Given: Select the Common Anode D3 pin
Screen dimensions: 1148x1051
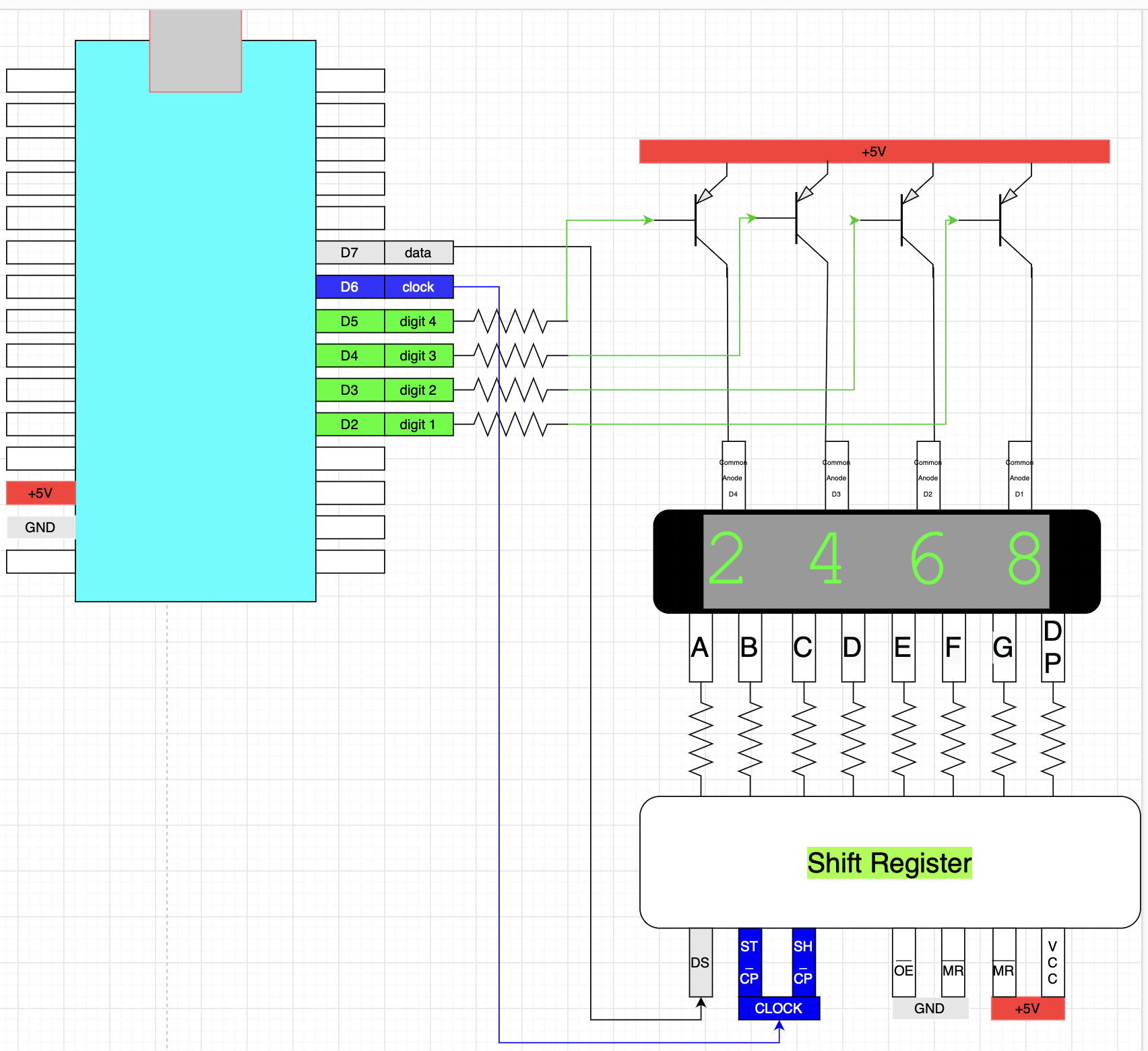Looking at the screenshot, I should tap(837, 476).
